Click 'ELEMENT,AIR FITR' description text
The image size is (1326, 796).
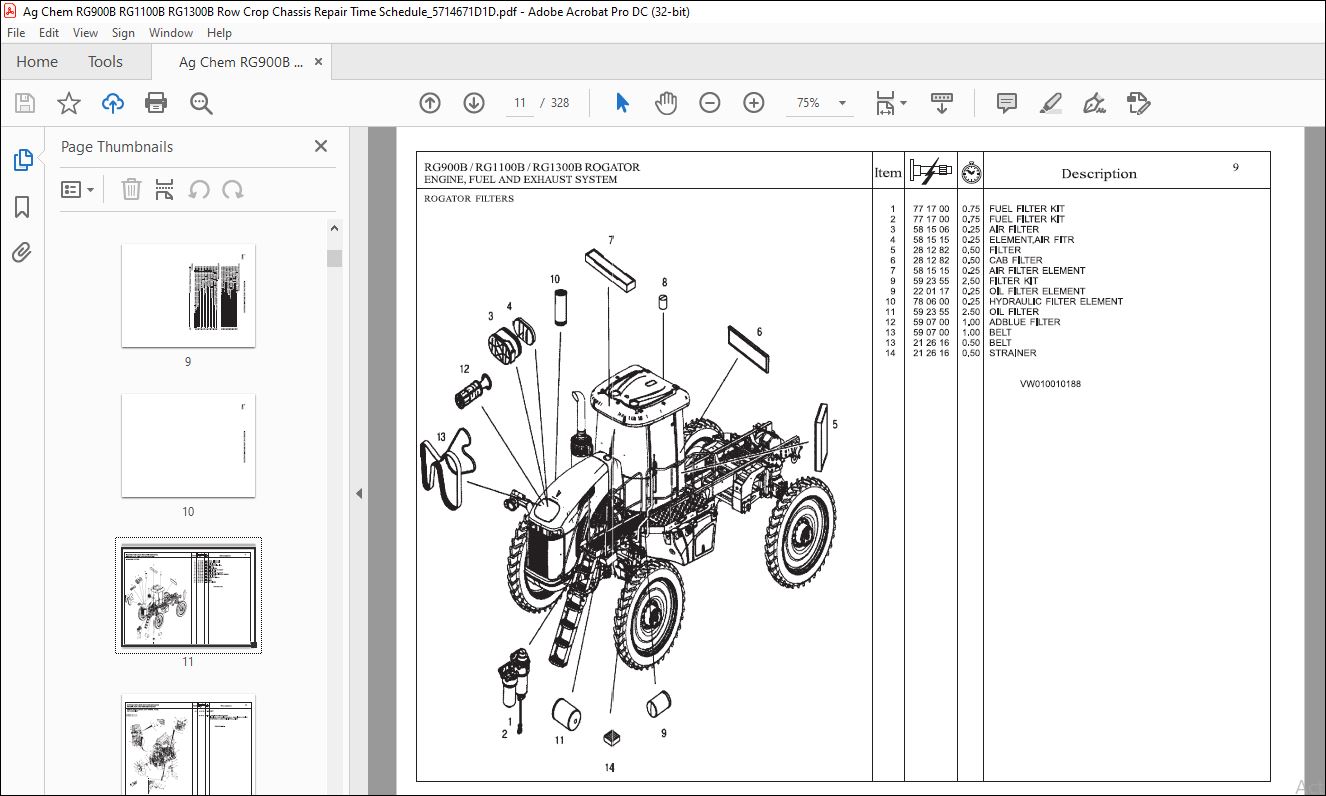coord(1031,240)
